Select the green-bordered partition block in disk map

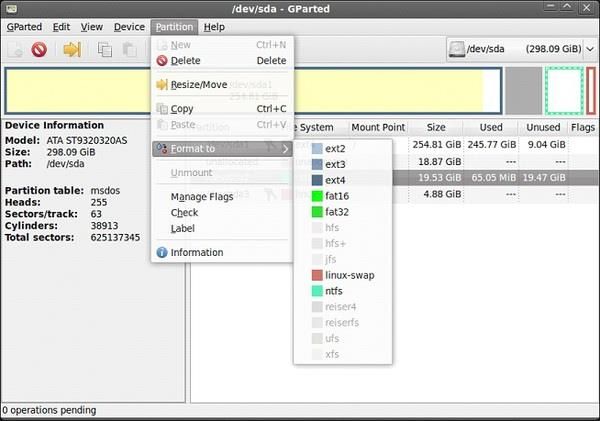[x=564, y=91]
